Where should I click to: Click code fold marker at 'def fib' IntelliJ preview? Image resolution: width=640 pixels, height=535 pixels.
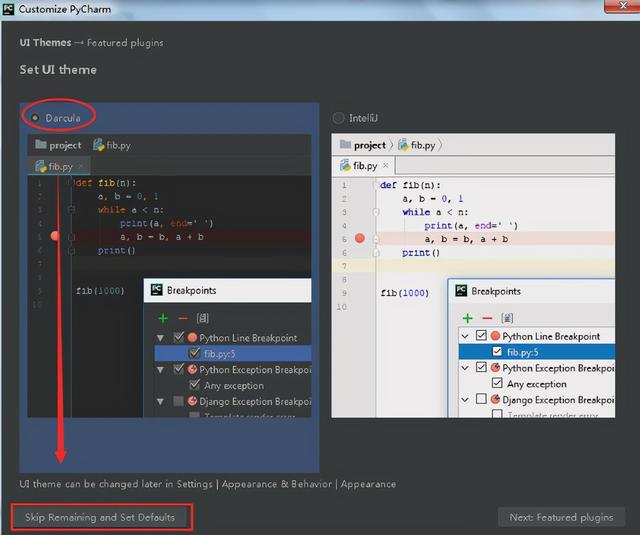coord(376,185)
